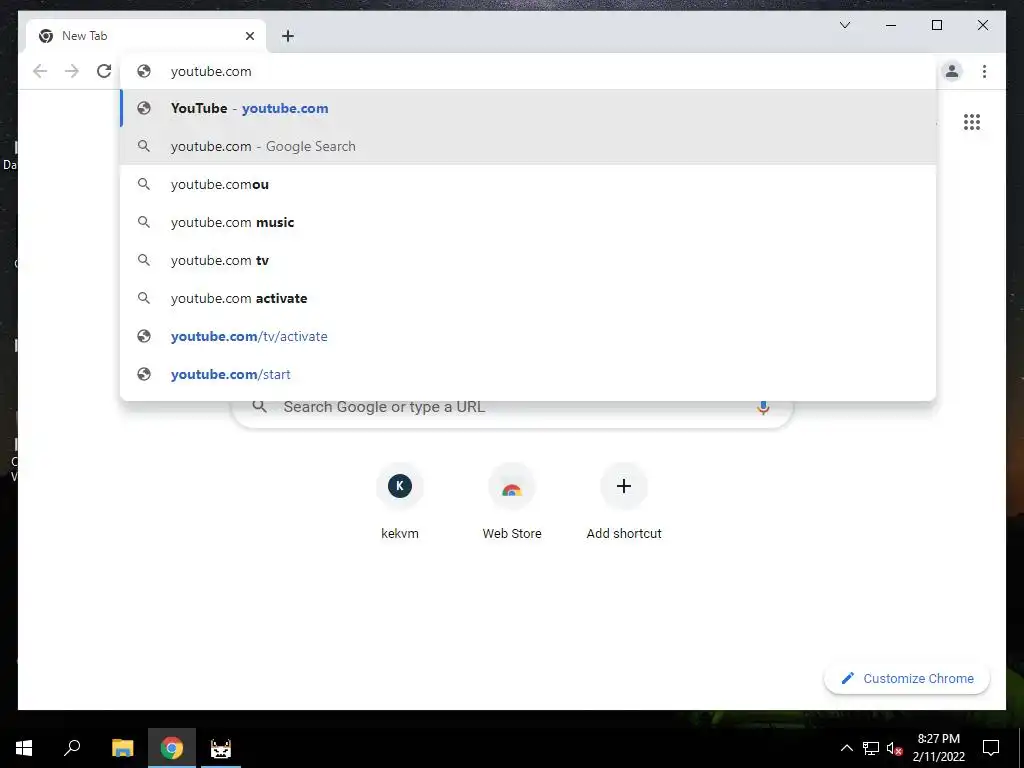Choose the youtube.com activate search suggestion
The image size is (1024, 768).
528,298
